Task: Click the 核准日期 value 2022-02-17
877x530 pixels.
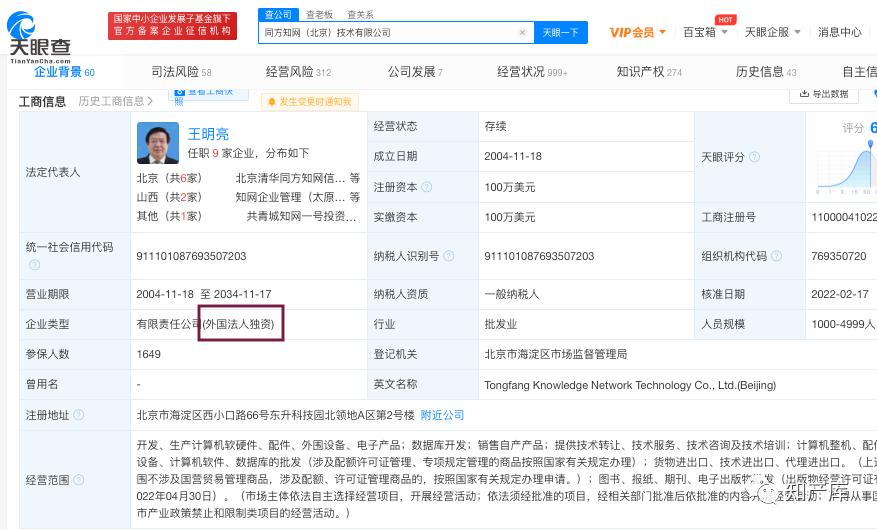Action: pyautogui.click(x=840, y=294)
